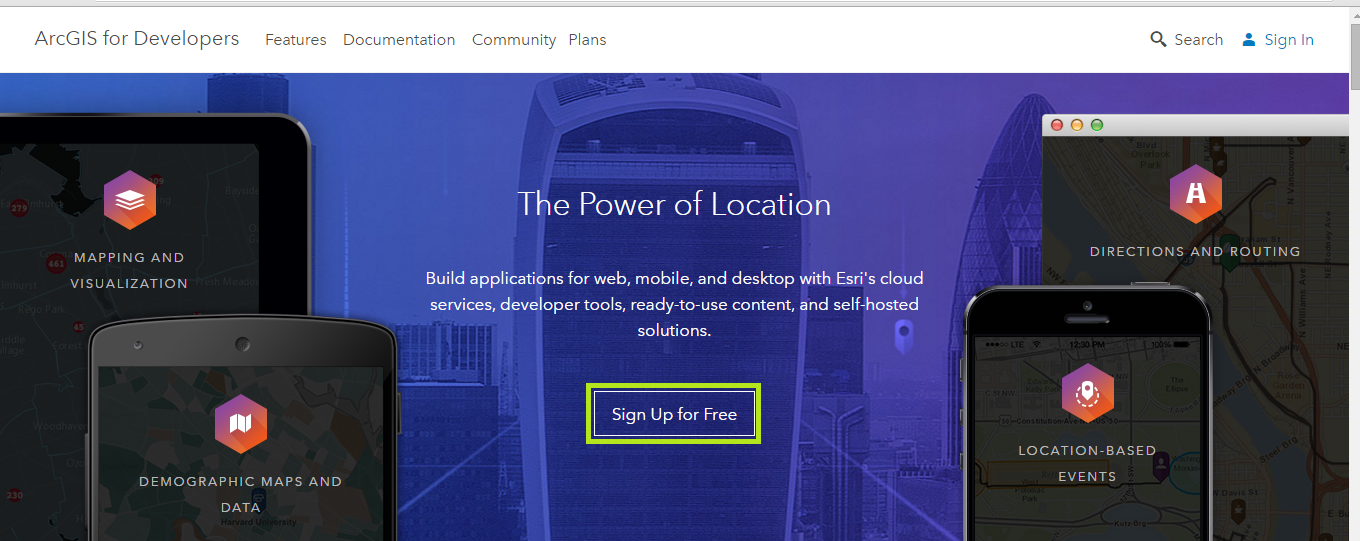View the Plans page
Screen dimensions: 1360x541
[587, 40]
